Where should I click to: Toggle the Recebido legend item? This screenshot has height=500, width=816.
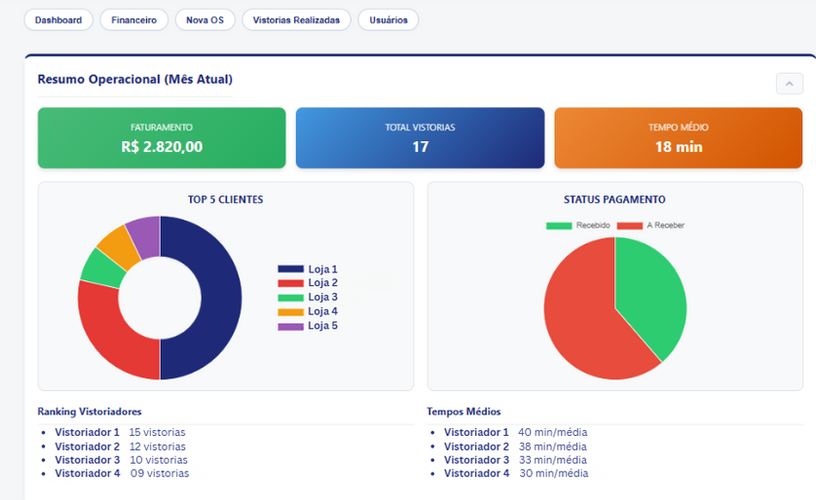pos(578,225)
